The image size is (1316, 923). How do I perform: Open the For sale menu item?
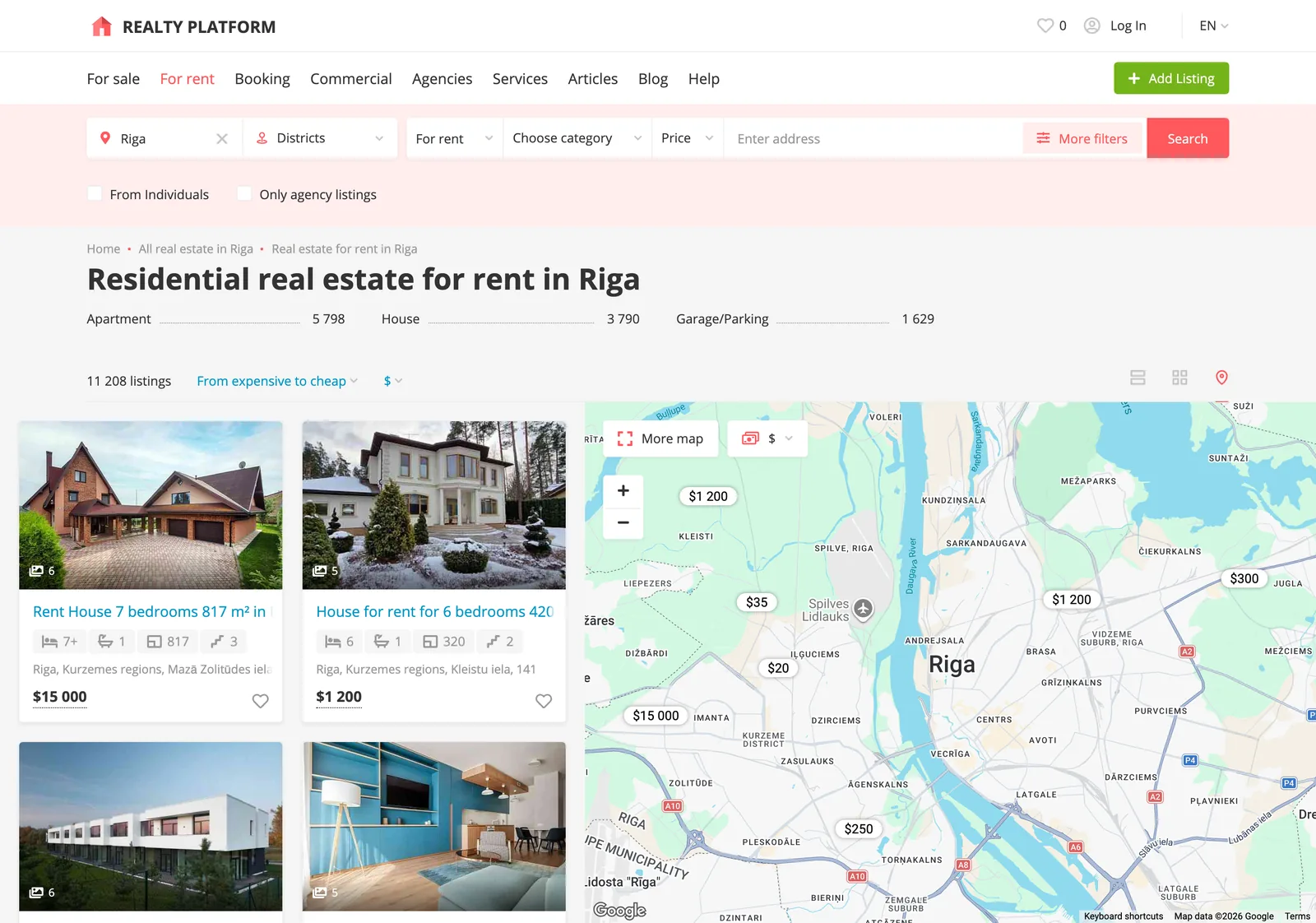114,79
